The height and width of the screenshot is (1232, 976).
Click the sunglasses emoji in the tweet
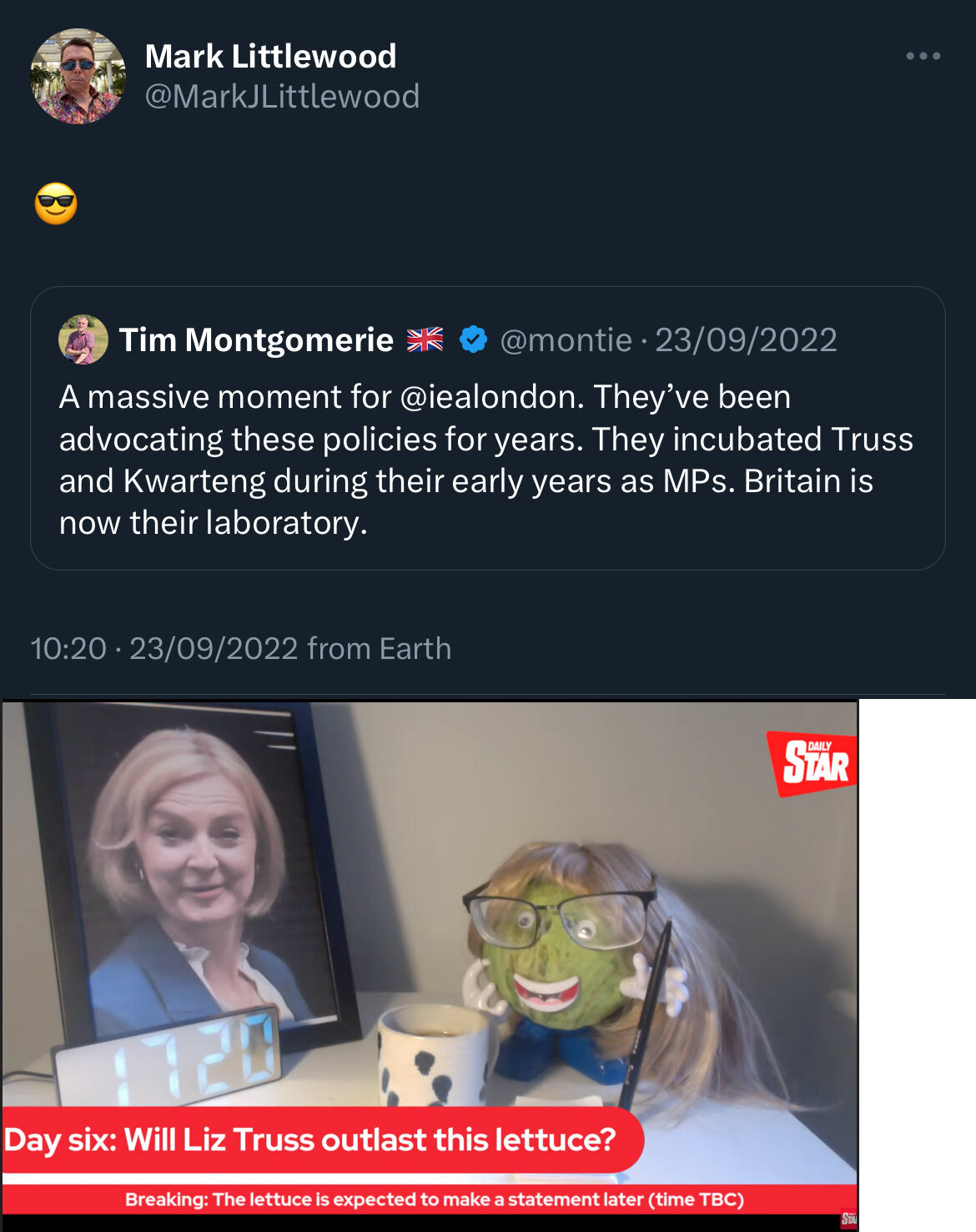56,204
